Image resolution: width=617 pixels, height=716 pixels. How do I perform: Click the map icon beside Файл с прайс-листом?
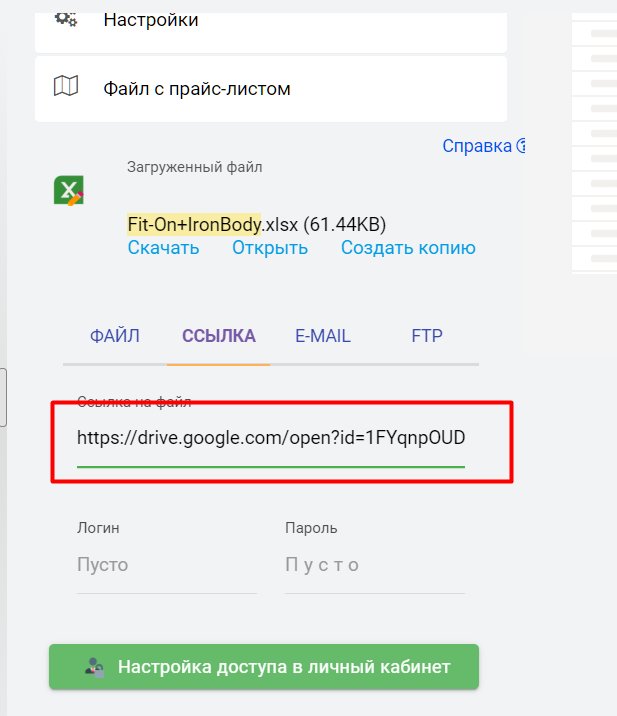pyautogui.click(x=66, y=85)
